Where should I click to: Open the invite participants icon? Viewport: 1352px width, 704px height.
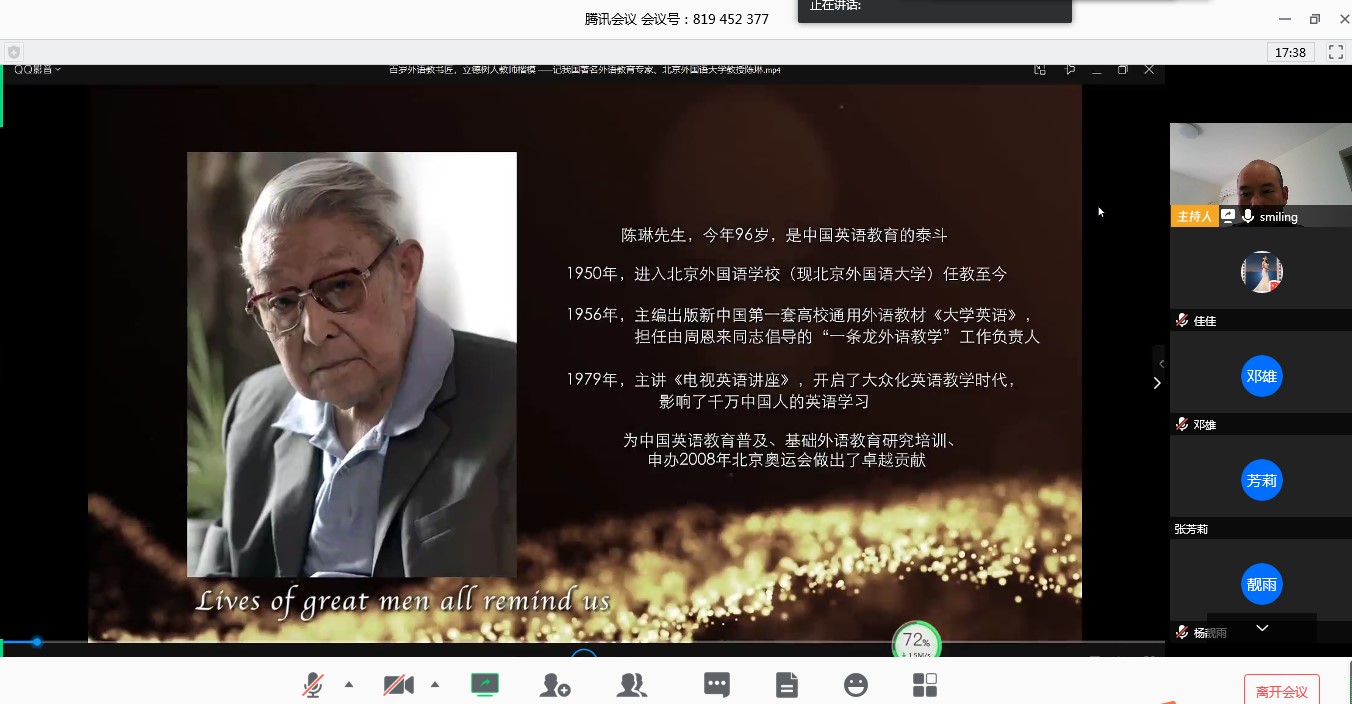point(555,685)
